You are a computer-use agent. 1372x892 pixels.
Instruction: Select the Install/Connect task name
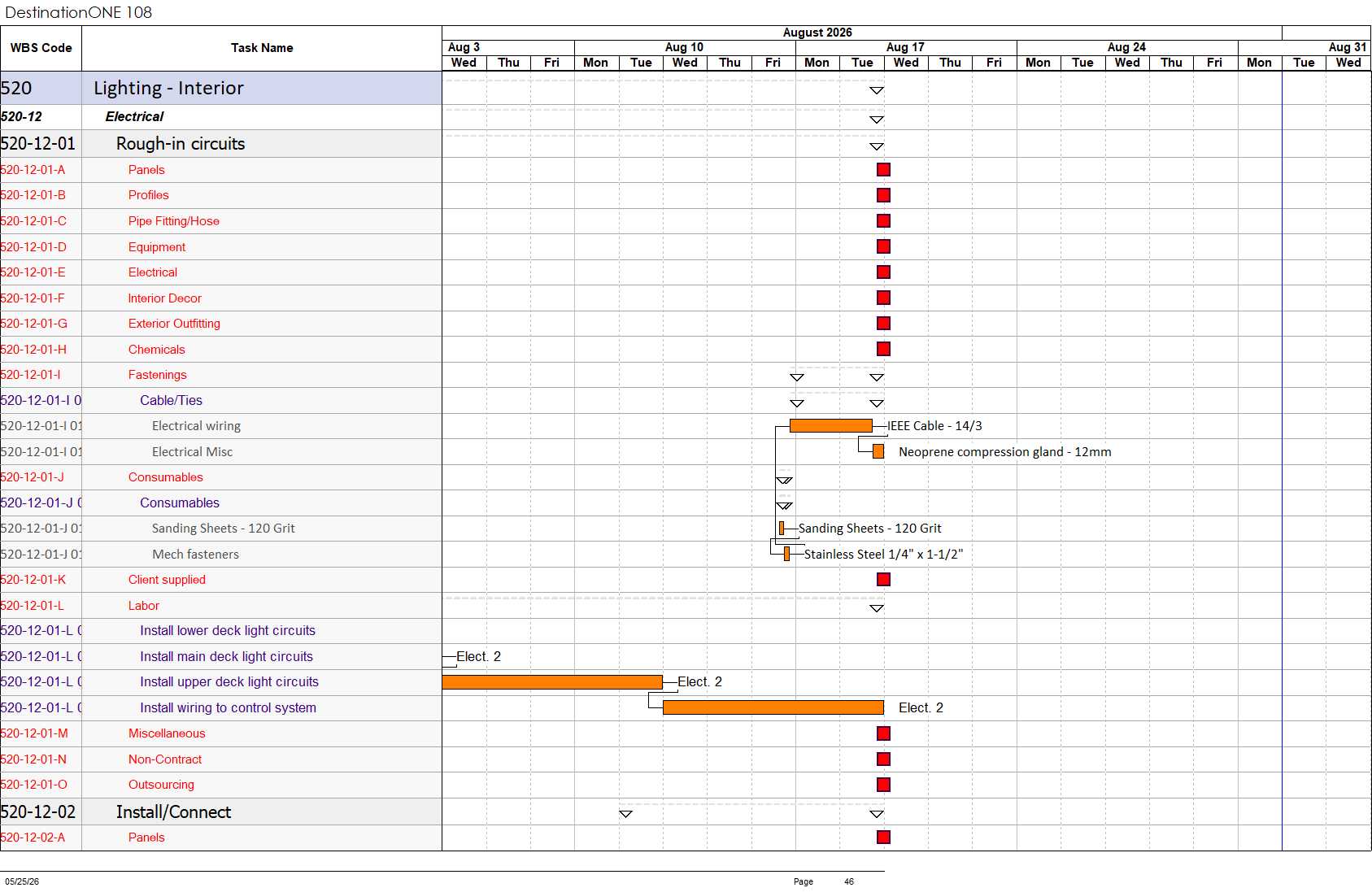click(x=173, y=812)
